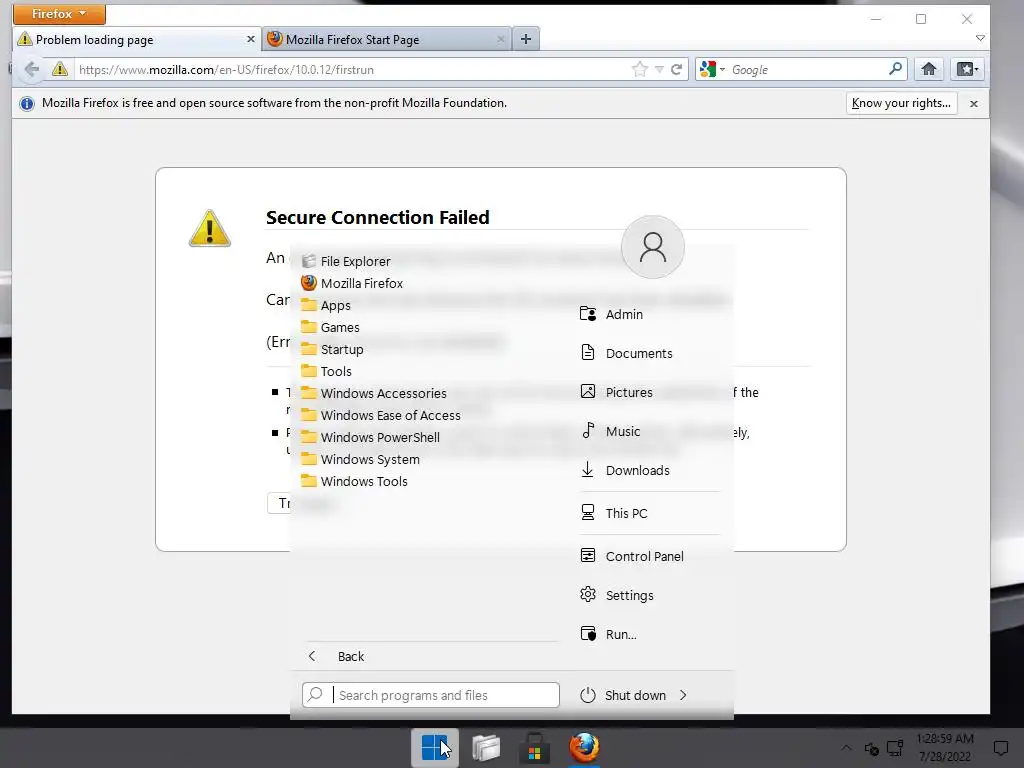Open the Admin user folder
This screenshot has height=768, width=1024.
tap(611, 314)
